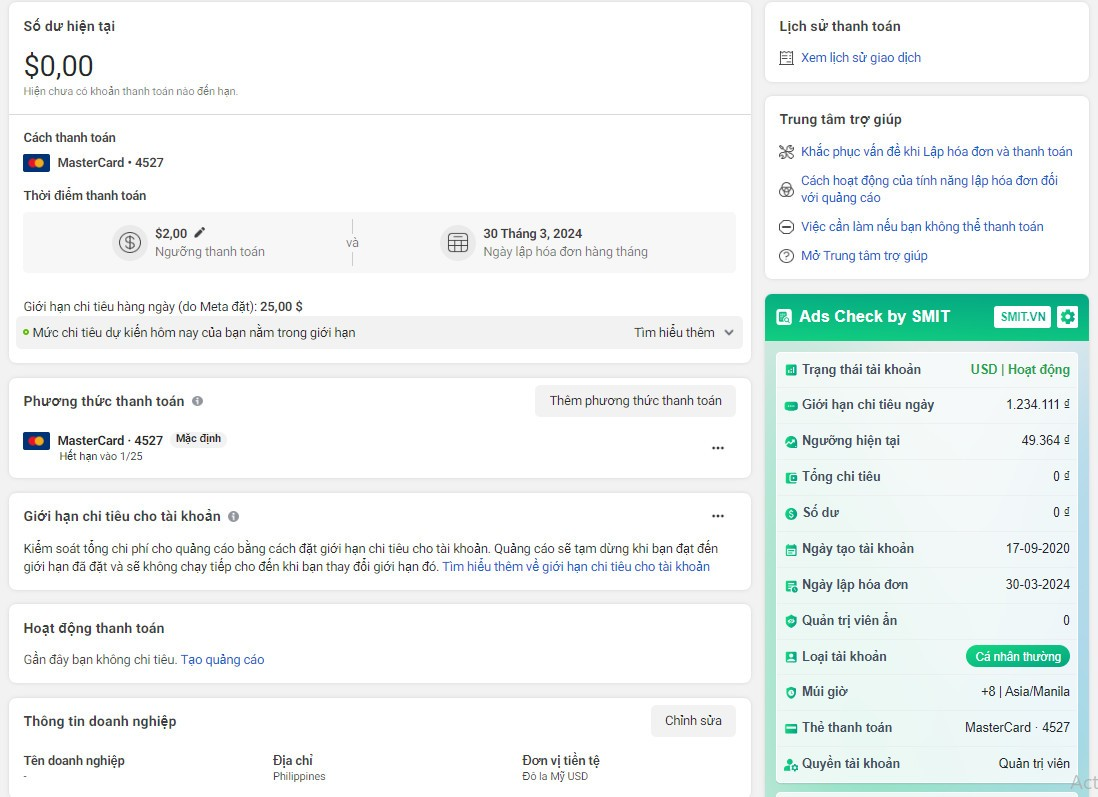Click the Ads Check by SMIT logo icon
The image size is (1098, 797).
click(784, 317)
